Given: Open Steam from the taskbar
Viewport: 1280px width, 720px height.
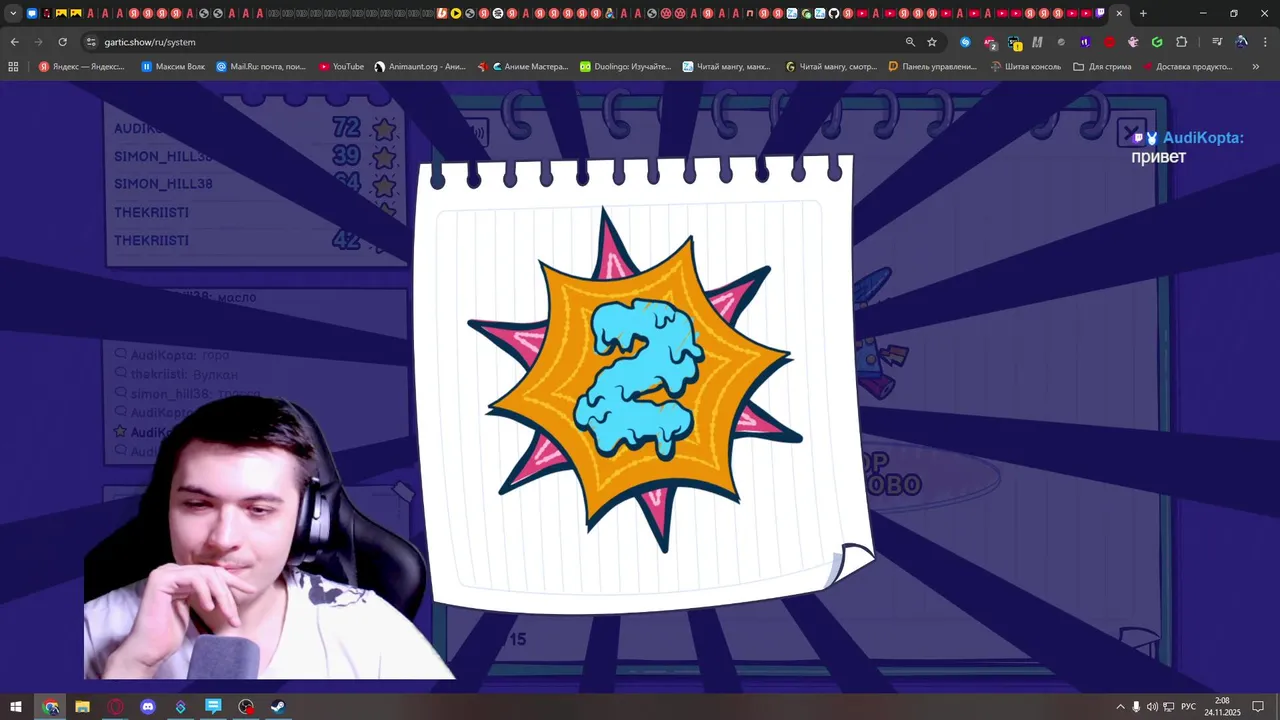Looking at the screenshot, I should tap(278, 707).
